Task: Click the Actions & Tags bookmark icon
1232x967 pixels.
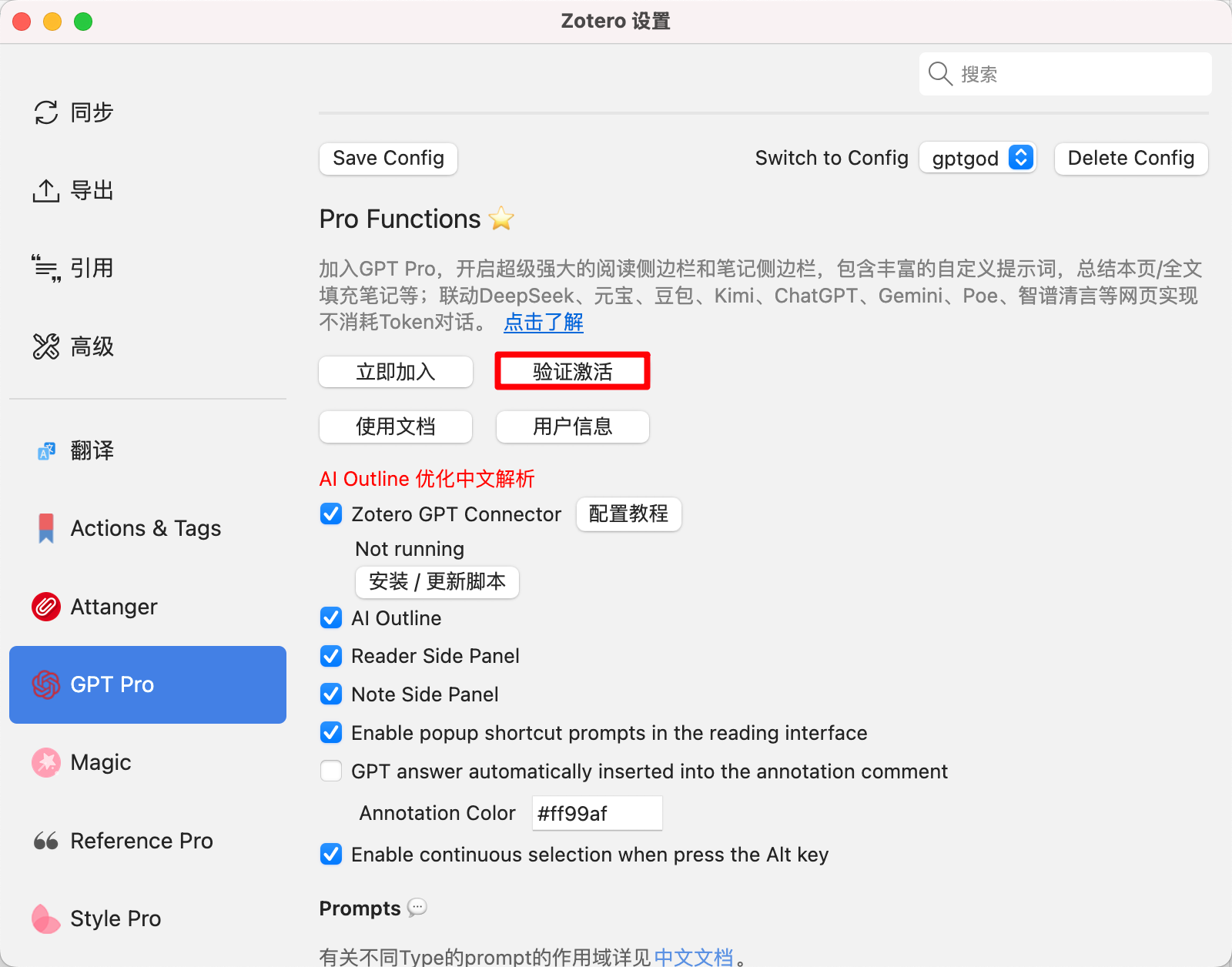Action: (46, 528)
